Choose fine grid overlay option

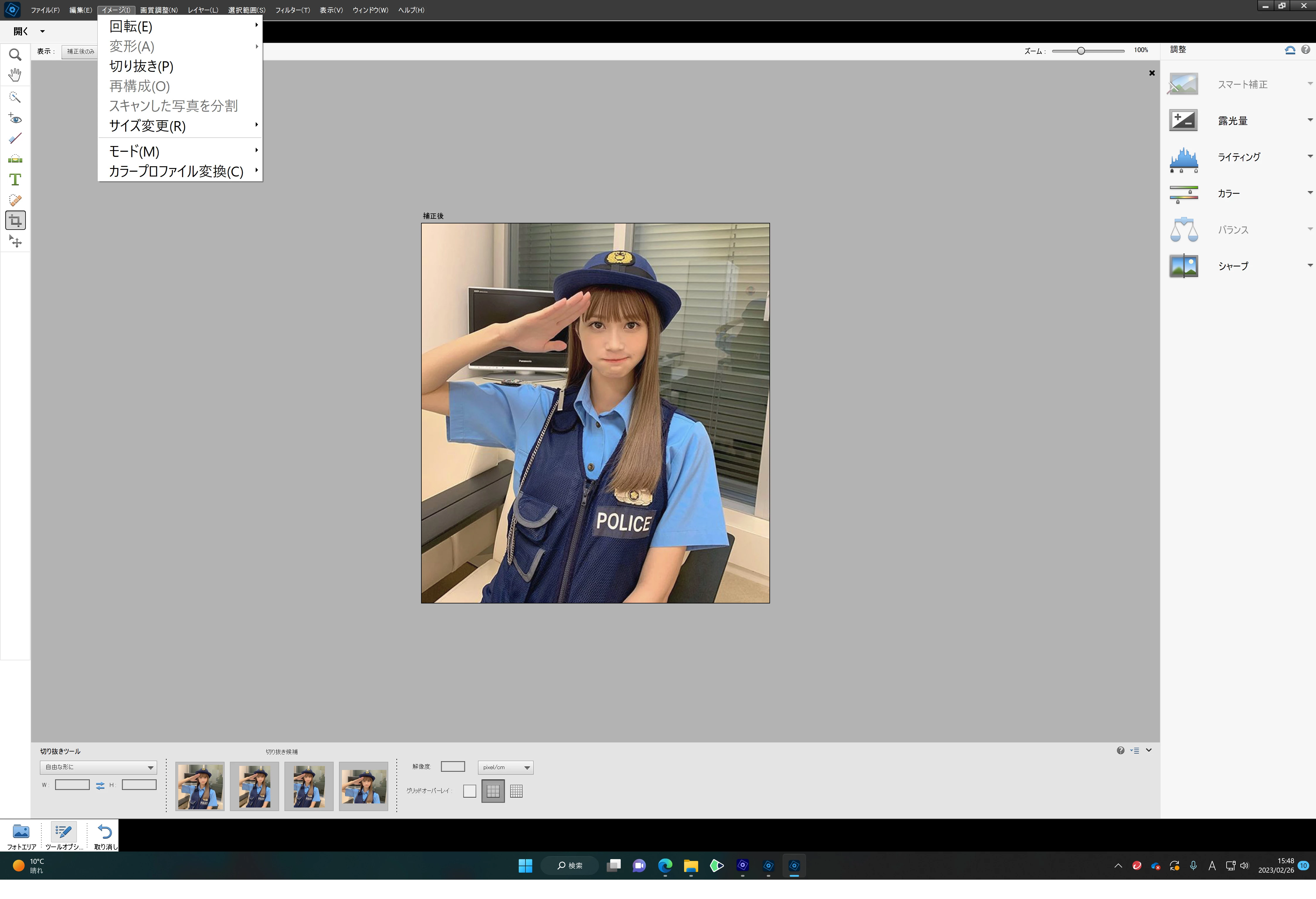pos(516,791)
